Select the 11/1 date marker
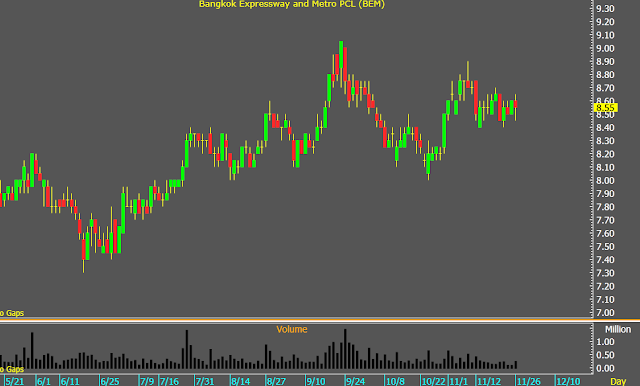This screenshot has height=386, width=640. coord(459,382)
